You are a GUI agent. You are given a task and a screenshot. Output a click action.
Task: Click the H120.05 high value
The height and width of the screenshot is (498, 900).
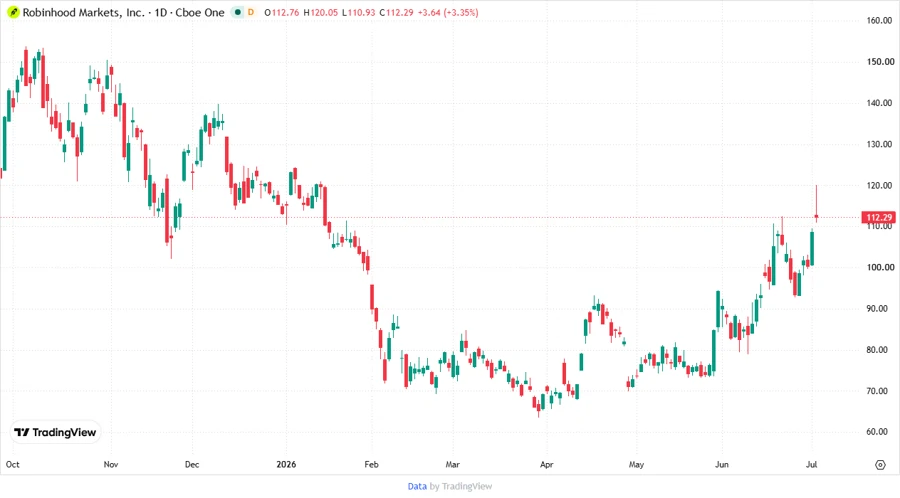click(x=320, y=13)
